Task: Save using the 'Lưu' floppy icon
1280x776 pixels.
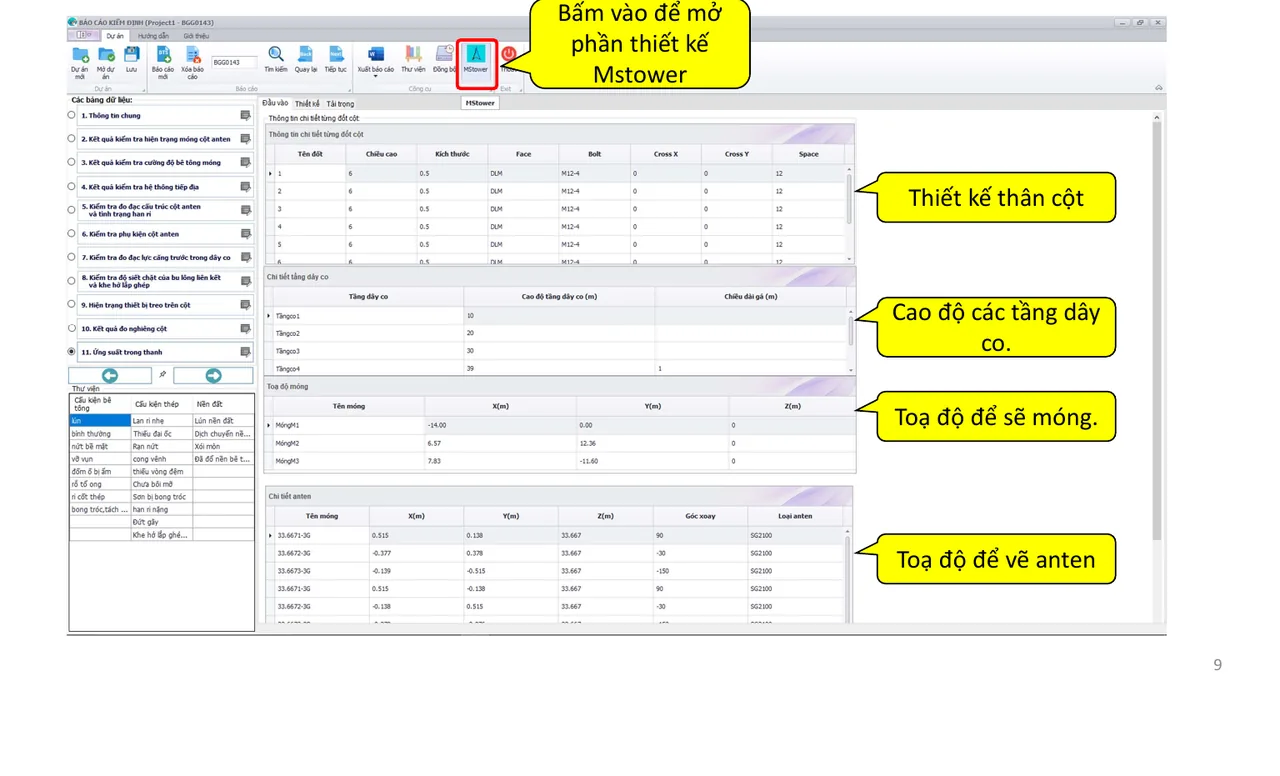Action: coord(131,54)
